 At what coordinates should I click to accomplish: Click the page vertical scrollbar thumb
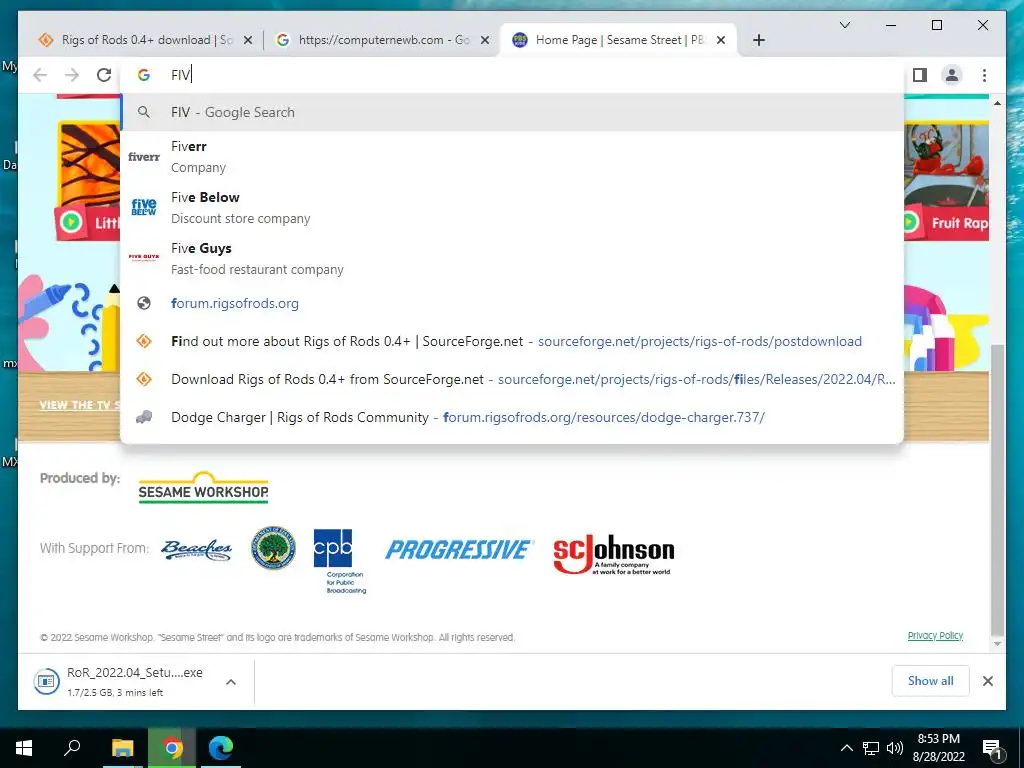point(997,488)
